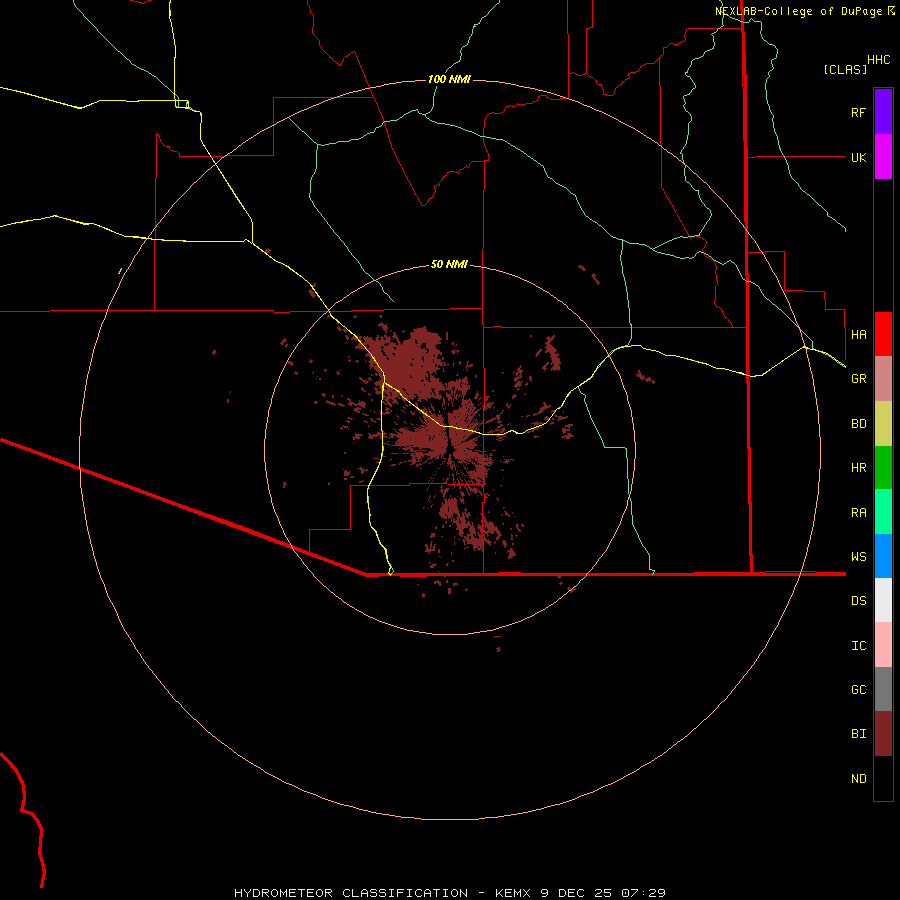Click the "50 NMI" range ring label
The height and width of the screenshot is (900, 900).
click(449, 264)
